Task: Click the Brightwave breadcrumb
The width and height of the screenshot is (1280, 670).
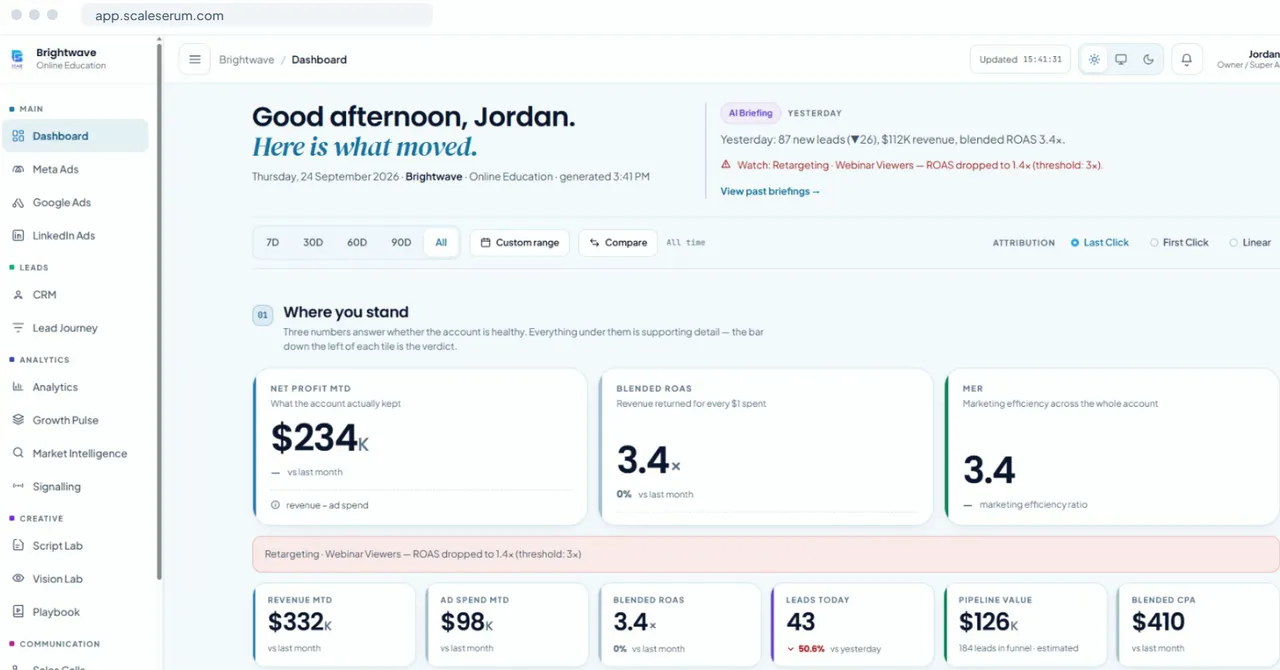Action: [x=246, y=60]
